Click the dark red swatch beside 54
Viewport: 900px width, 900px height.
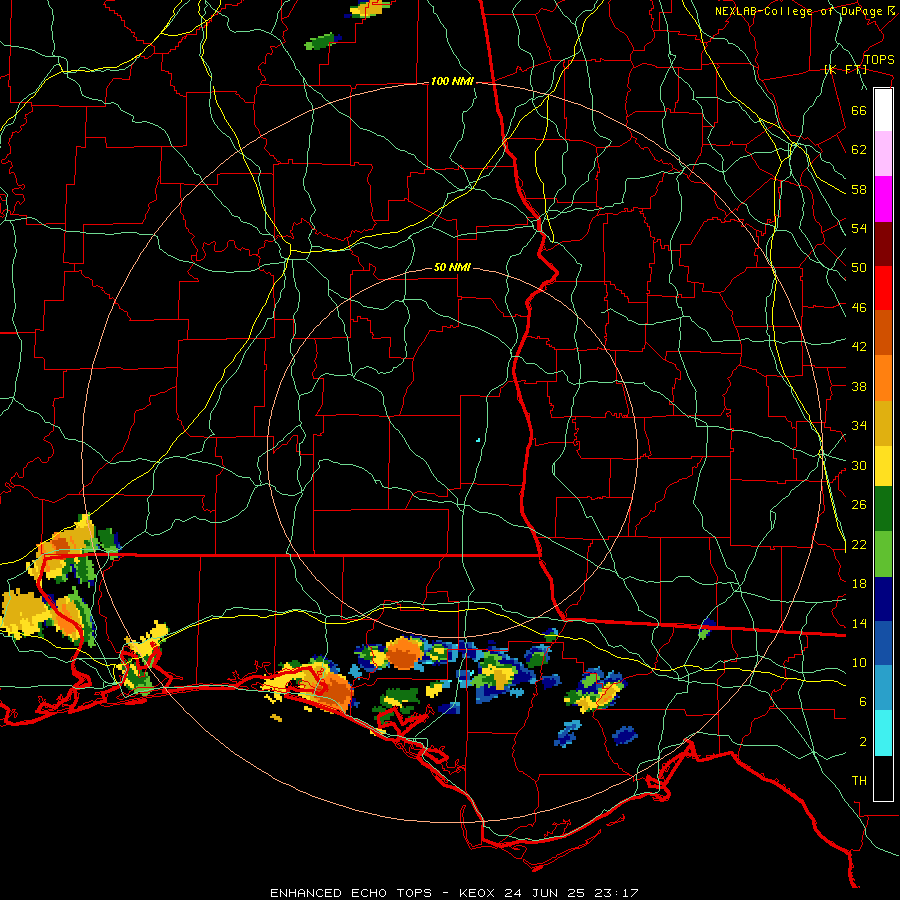(x=883, y=243)
